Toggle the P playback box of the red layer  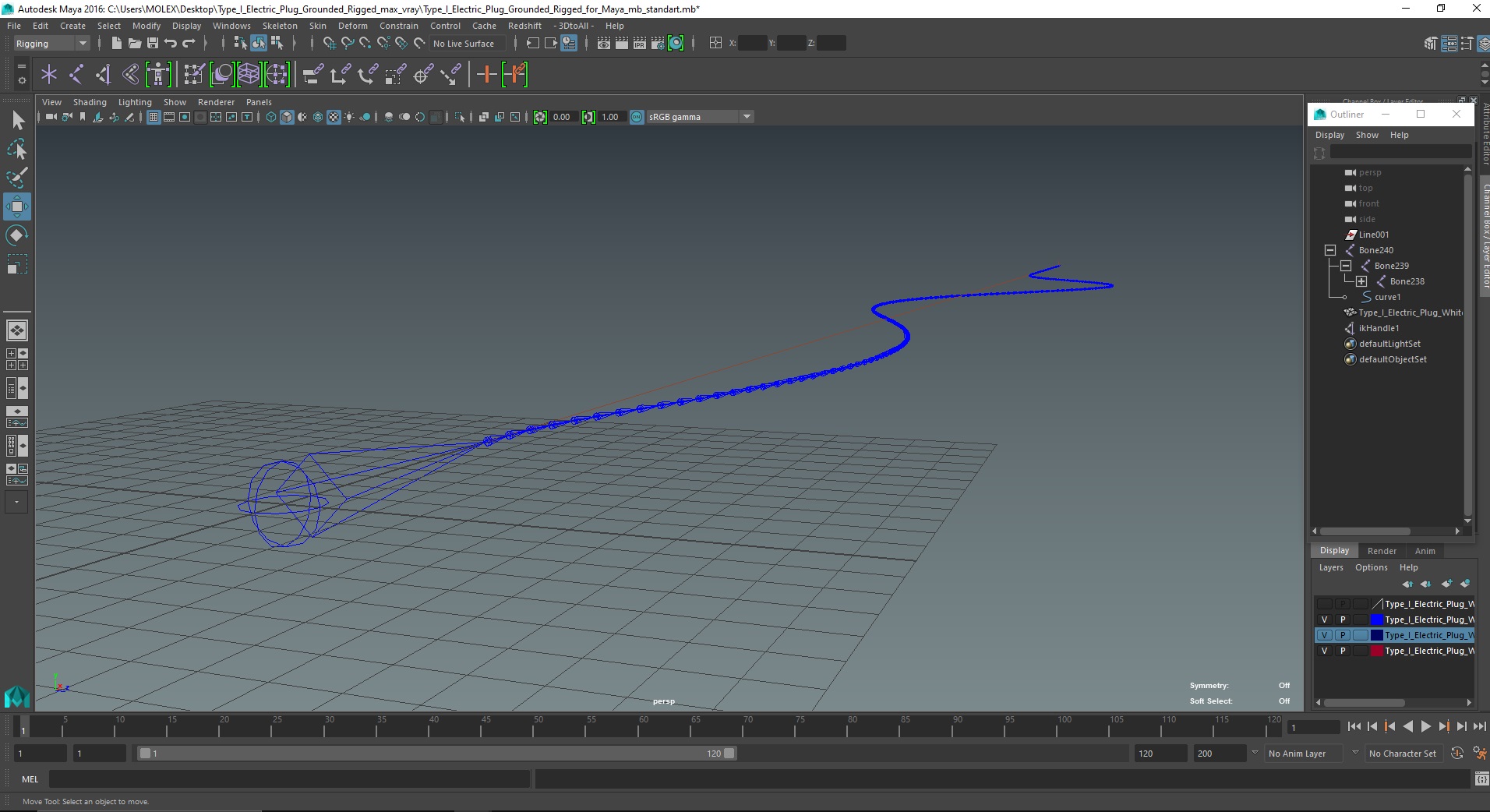[x=1343, y=651]
